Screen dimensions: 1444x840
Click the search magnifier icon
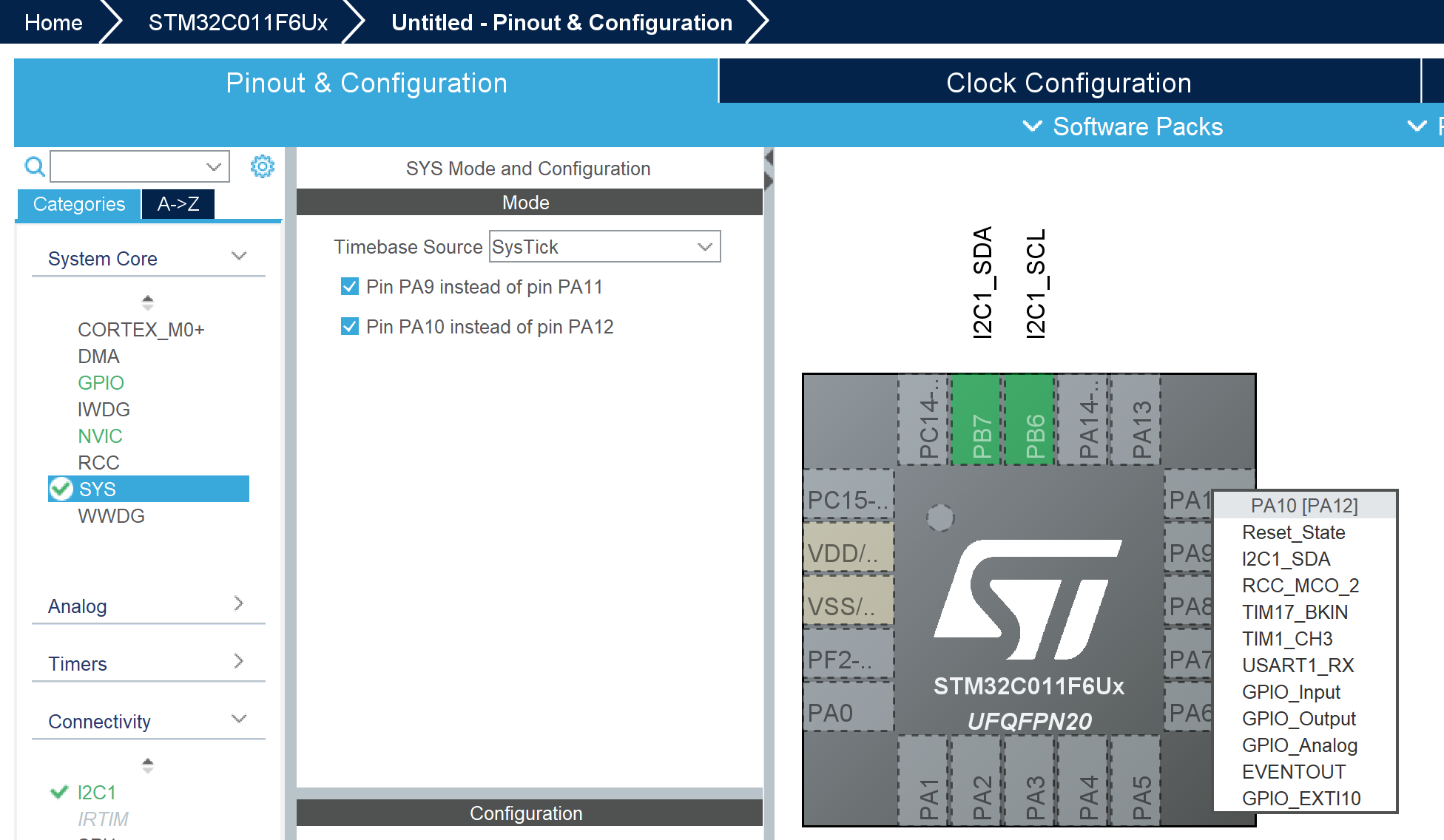click(34, 167)
